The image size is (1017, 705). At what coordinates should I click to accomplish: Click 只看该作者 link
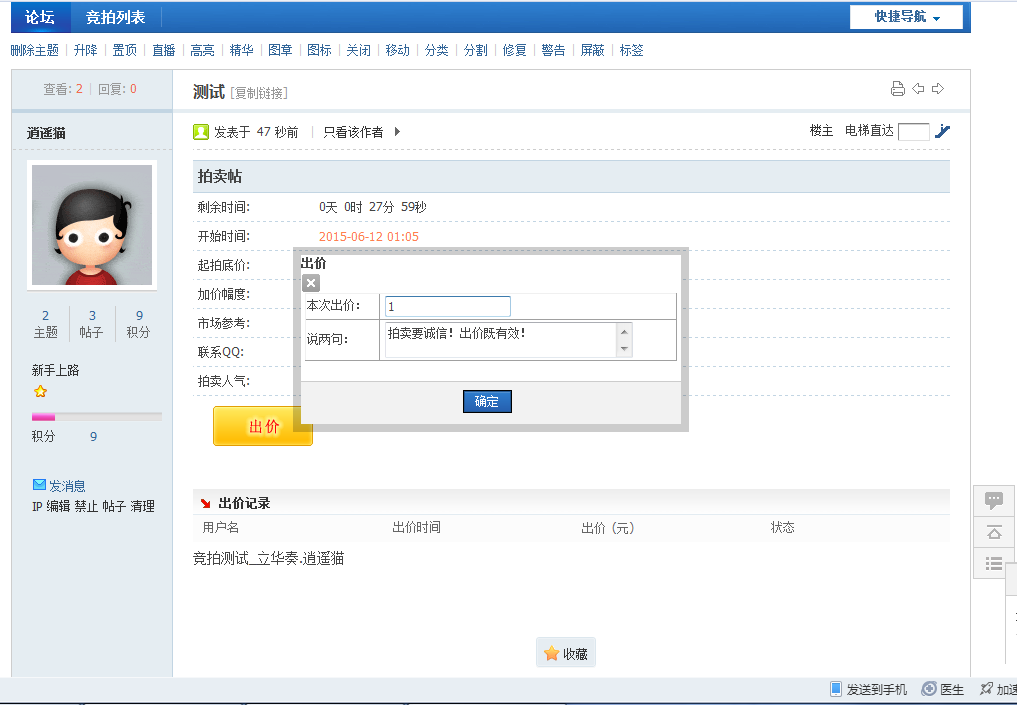tap(353, 132)
